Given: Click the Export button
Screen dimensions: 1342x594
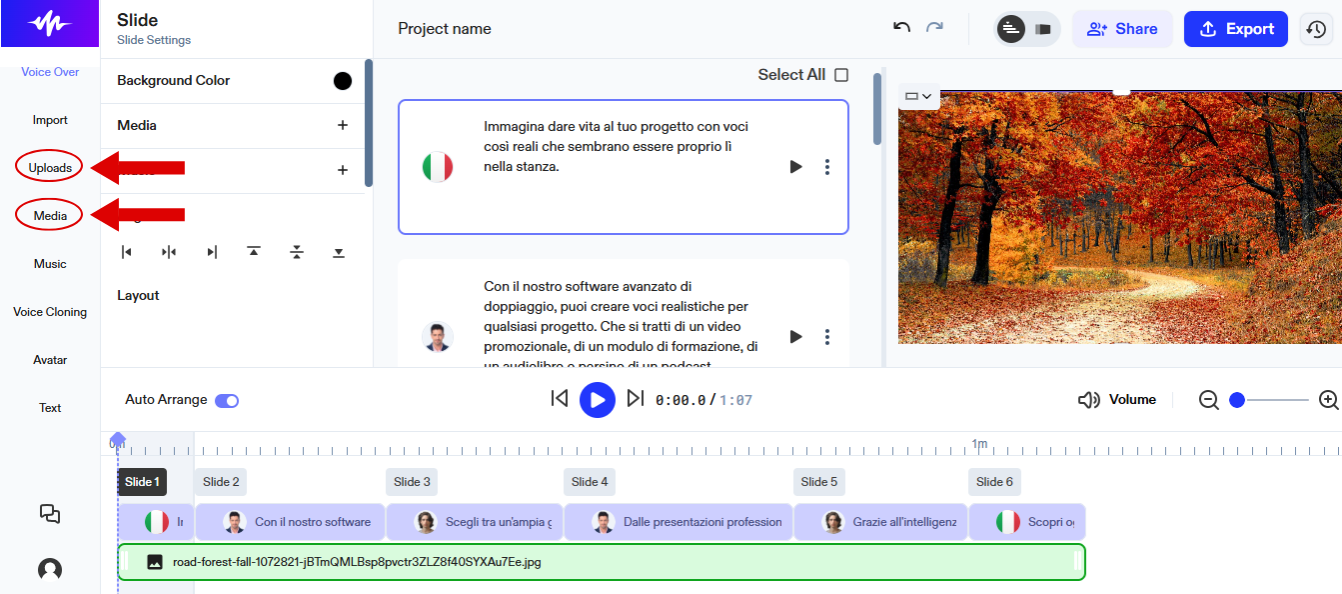Looking at the screenshot, I should pos(1235,29).
